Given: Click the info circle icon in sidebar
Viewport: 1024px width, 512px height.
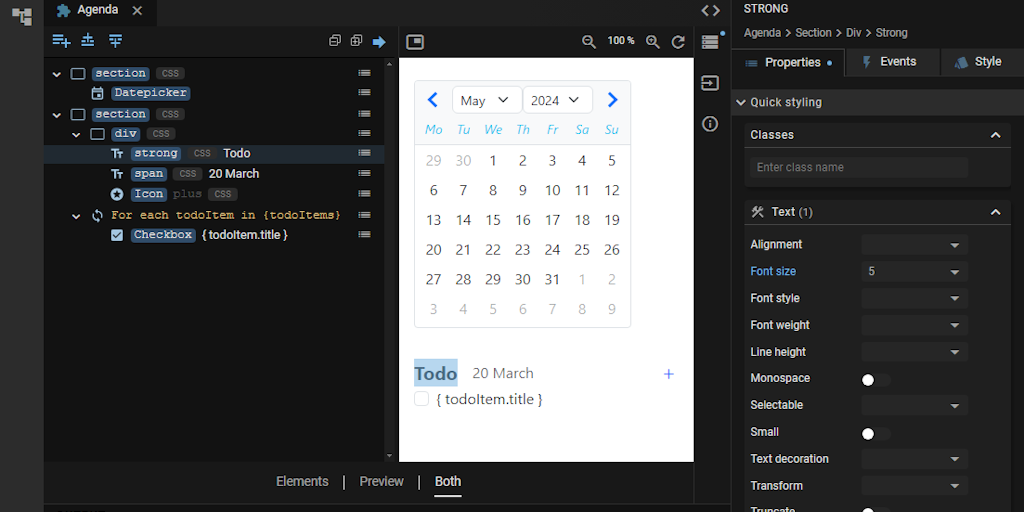Looking at the screenshot, I should coord(710,124).
